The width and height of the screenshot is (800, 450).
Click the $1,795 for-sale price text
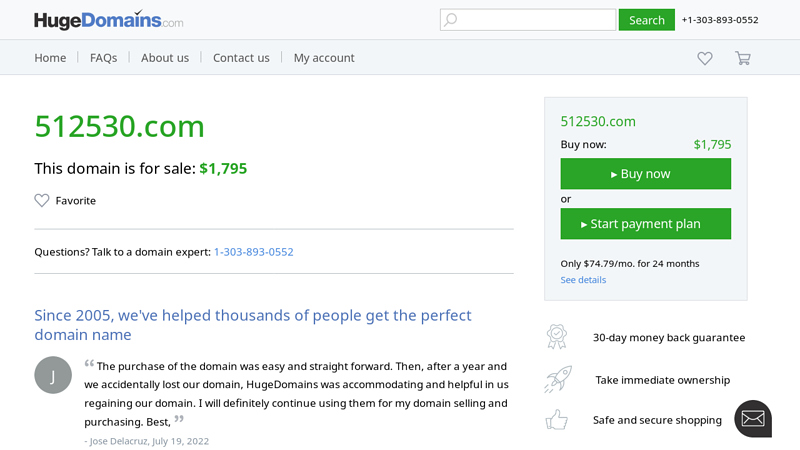(x=223, y=168)
